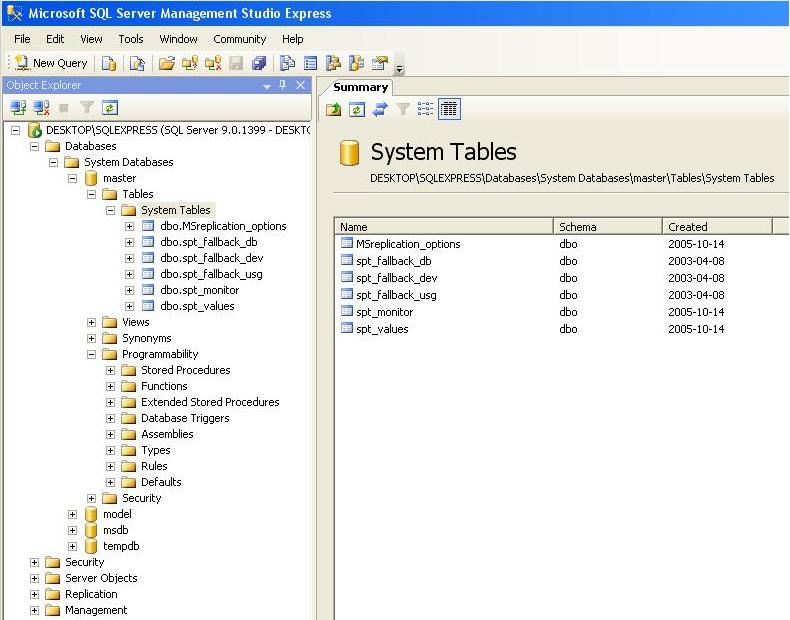Open the Object Explorer window position dropdown
The image size is (790, 620).
tap(267, 86)
